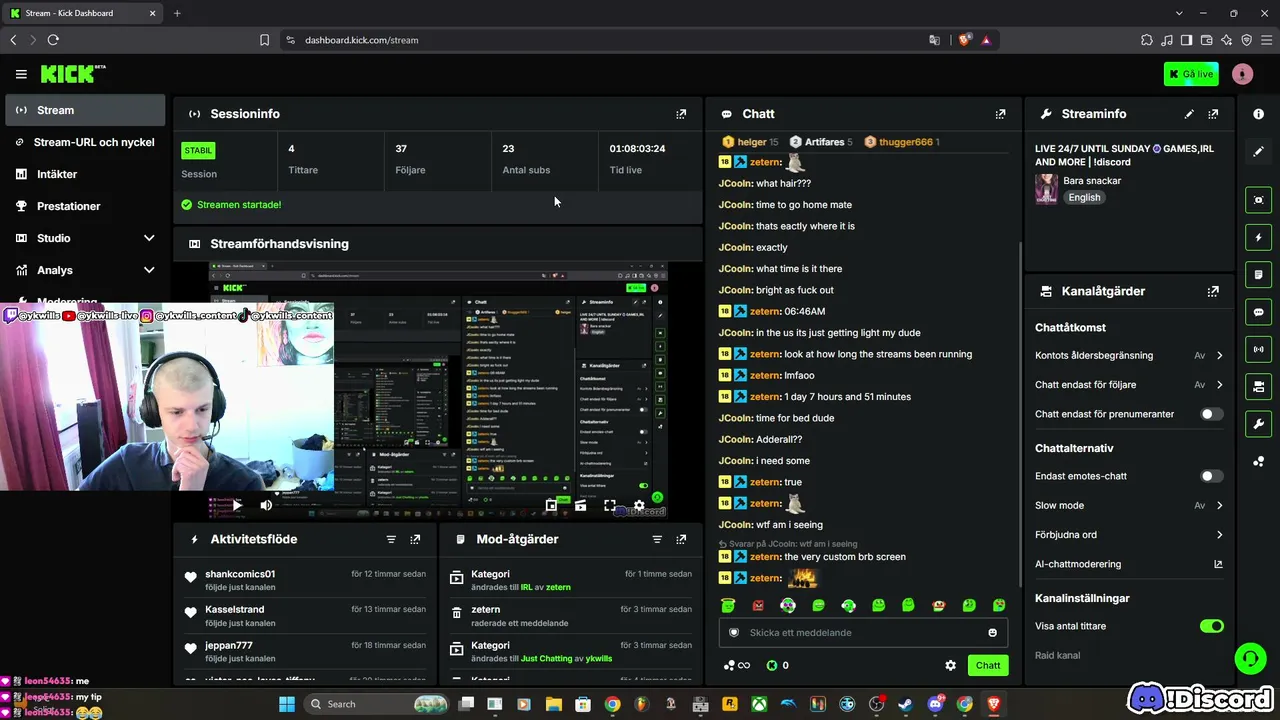This screenshot has height=720, width=1280.
Task: Toggle the channel actions icon in right rail
Action: tap(1258, 386)
